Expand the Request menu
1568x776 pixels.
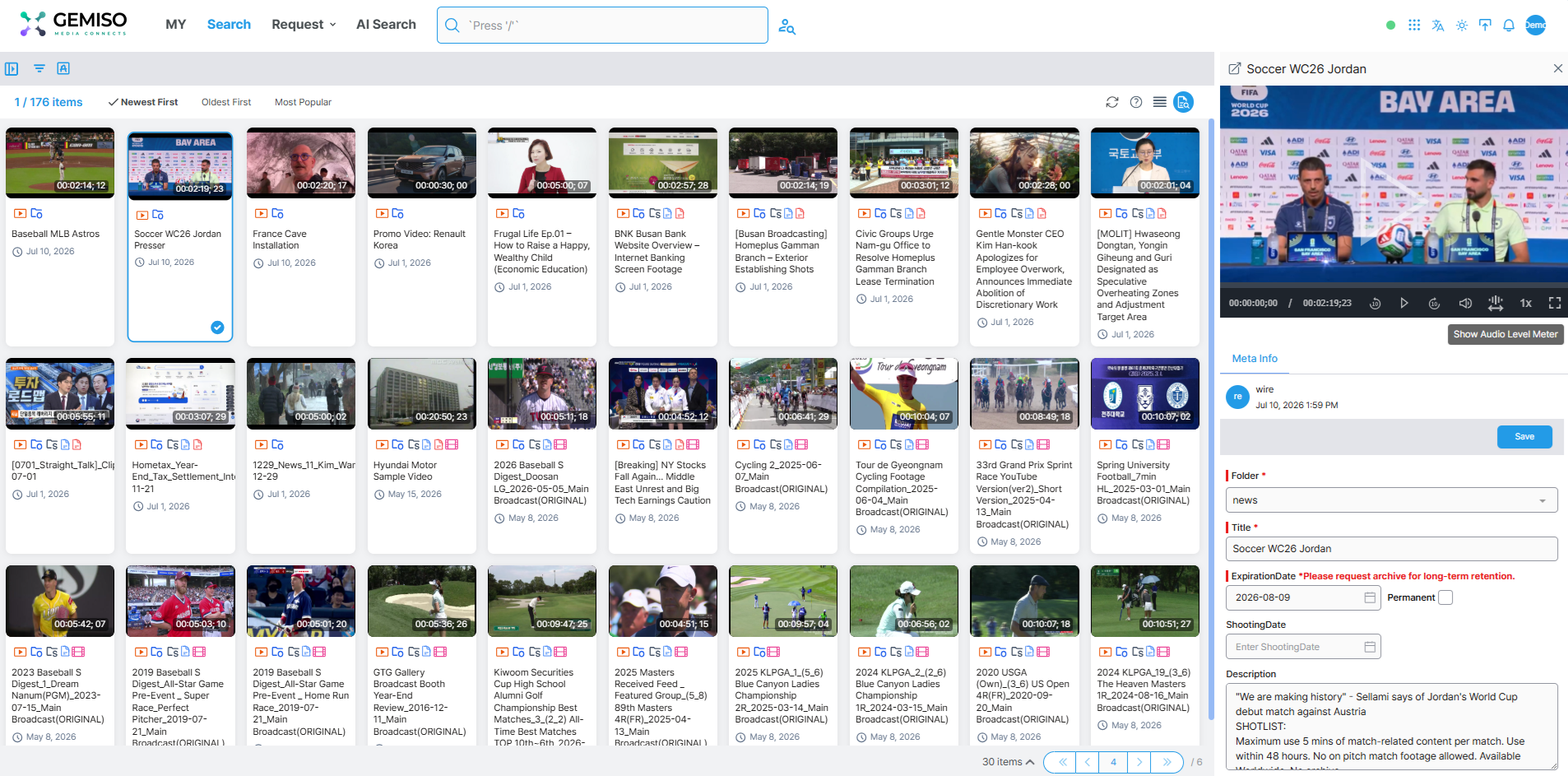tap(304, 25)
